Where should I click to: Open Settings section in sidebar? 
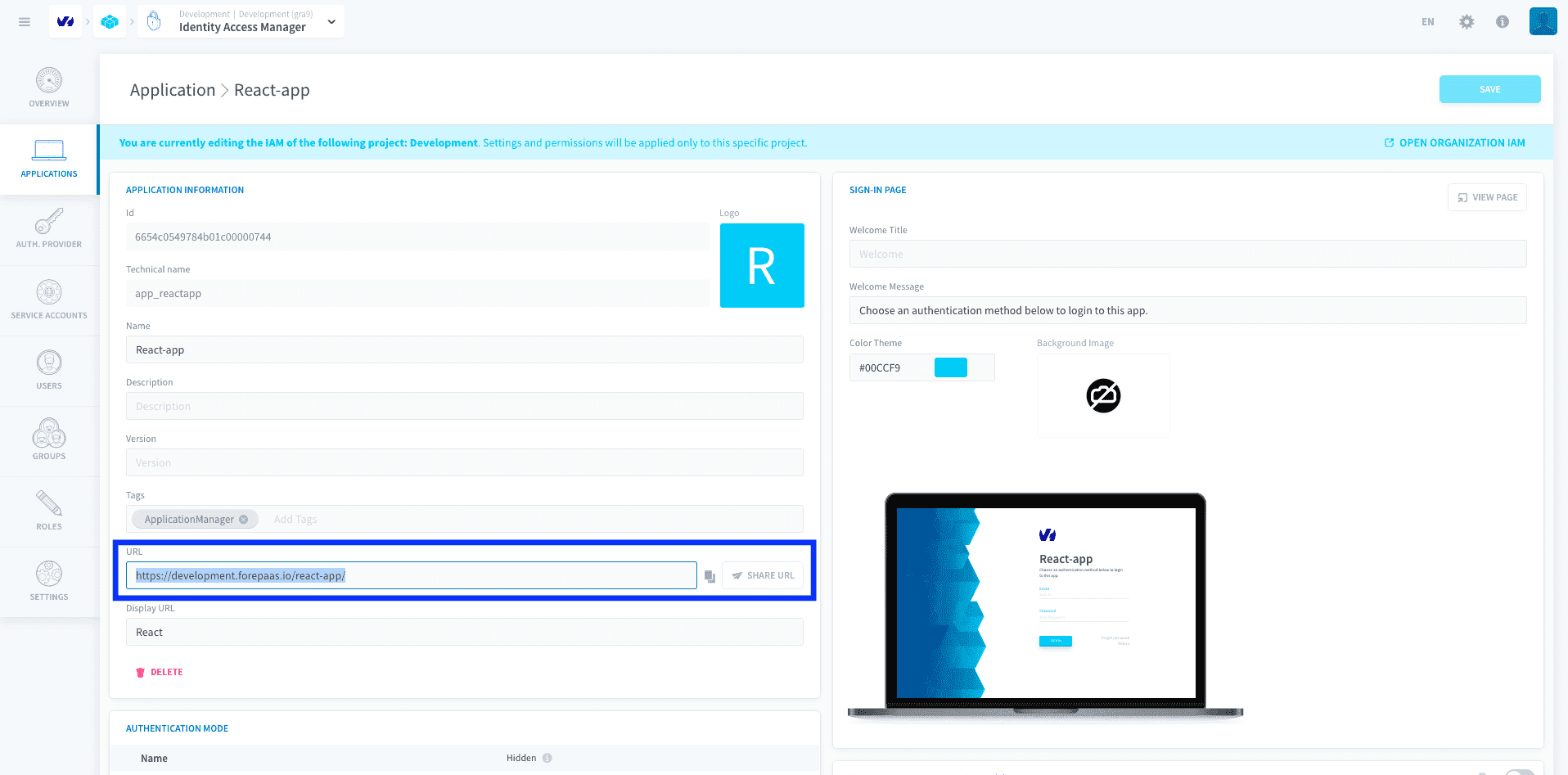[x=49, y=582]
